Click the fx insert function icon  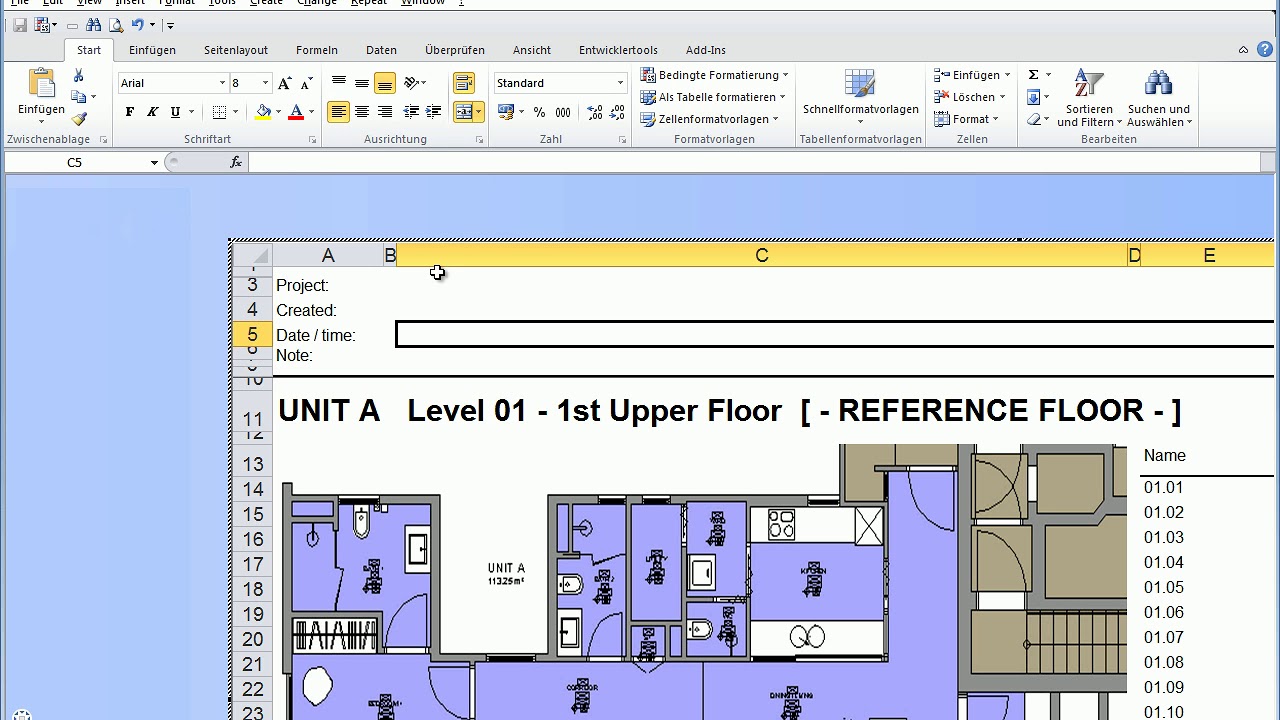(237, 162)
